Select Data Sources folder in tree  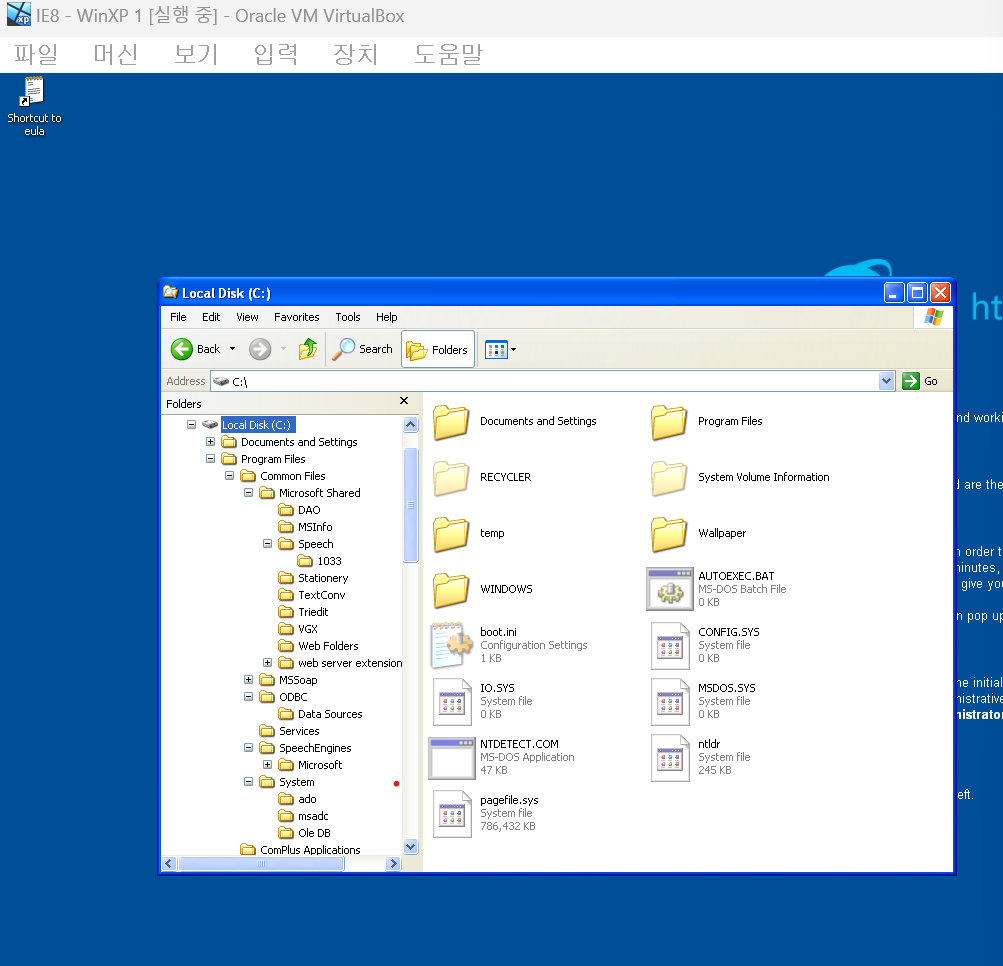[320, 714]
